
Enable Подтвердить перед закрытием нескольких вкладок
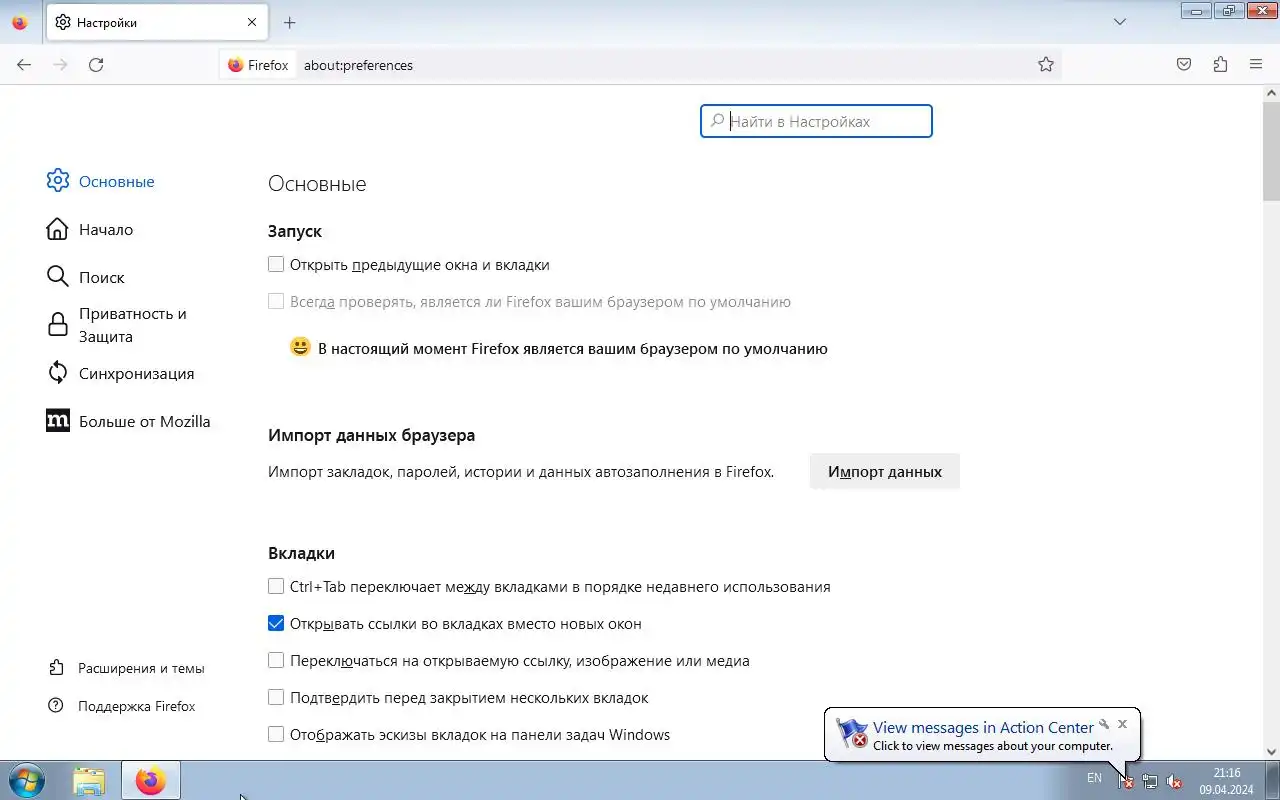point(276,698)
